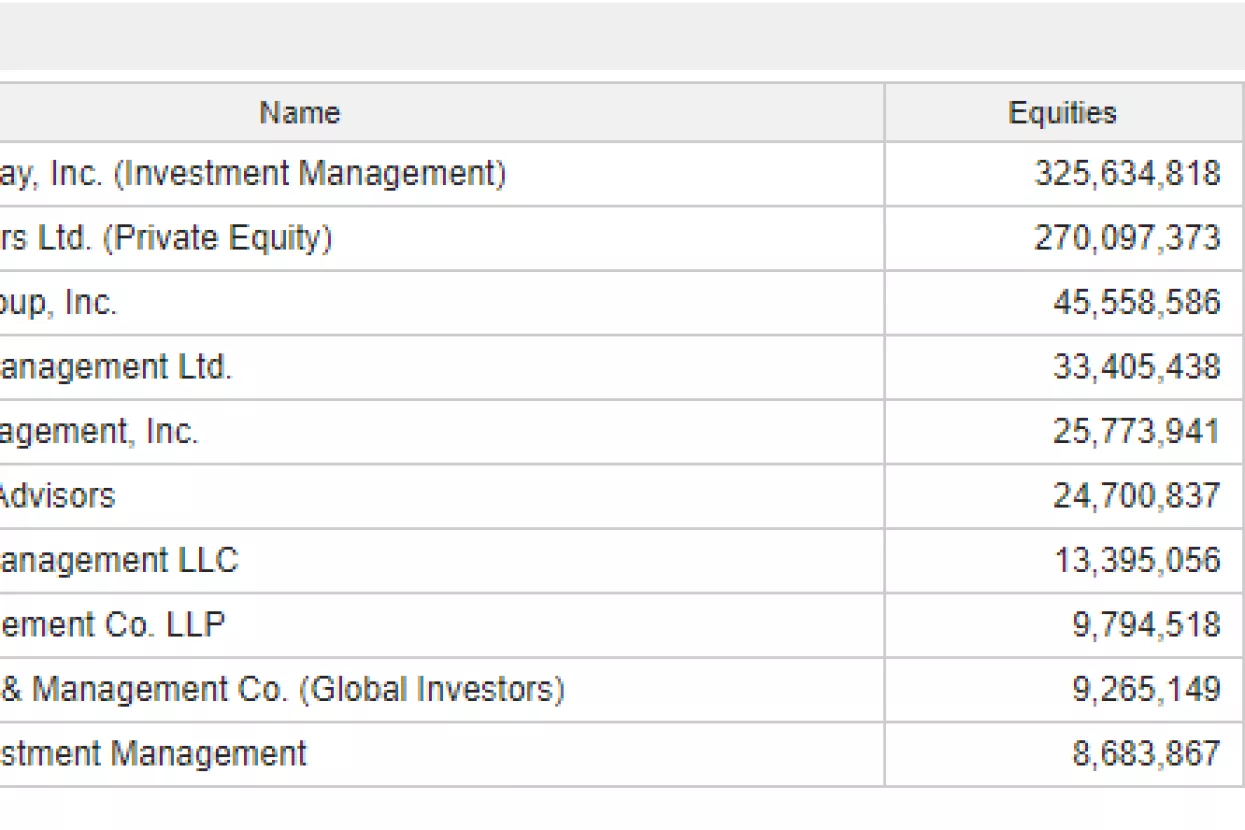Screen dimensions: 1245x830
Task: Click the Equities column header
Action: point(1062,112)
